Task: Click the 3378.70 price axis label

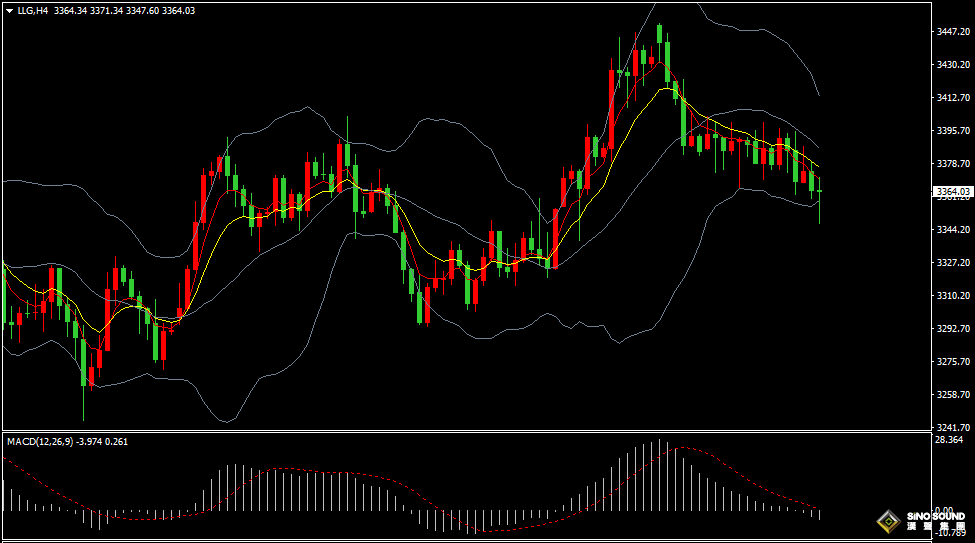Action: [951, 164]
